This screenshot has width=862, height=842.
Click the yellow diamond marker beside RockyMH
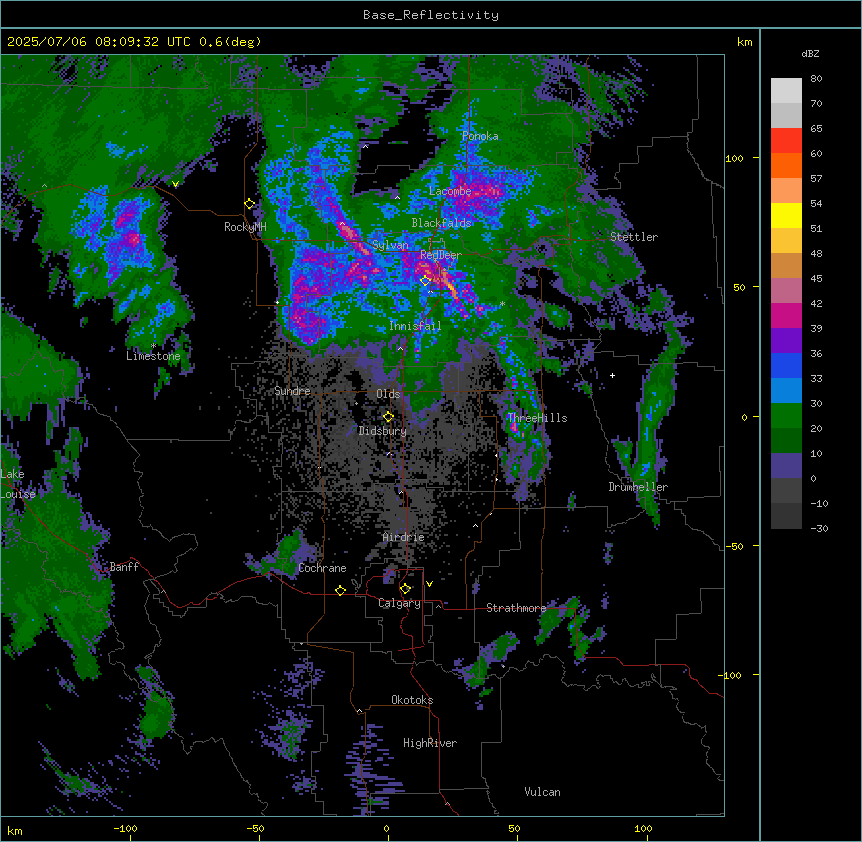click(250, 204)
